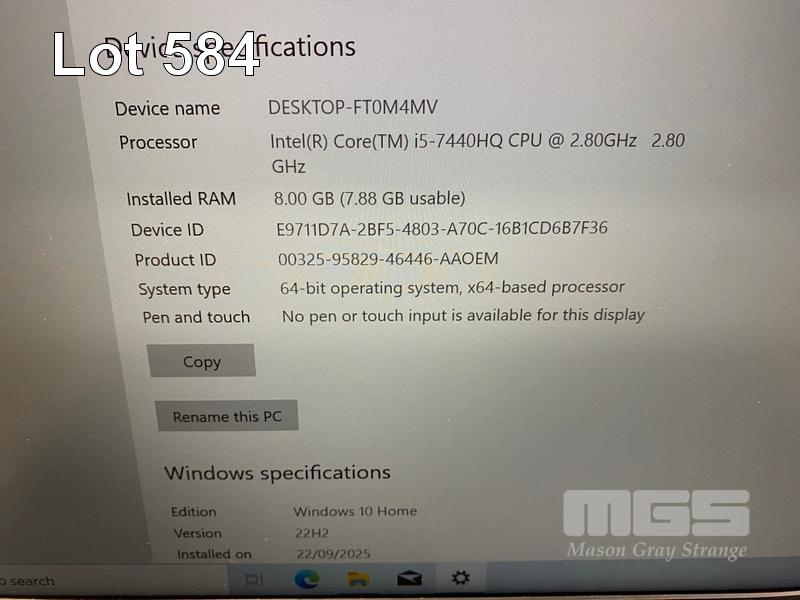Click the Windows specifications heading
This screenshot has height=600, width=800.
277,472
